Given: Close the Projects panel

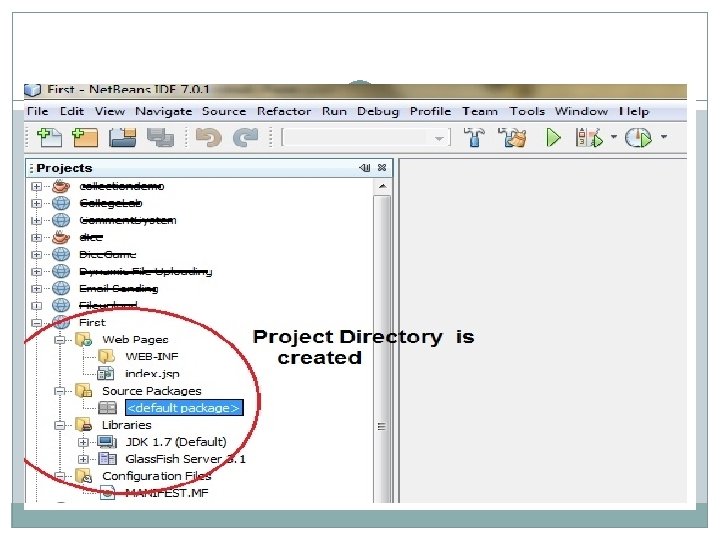Looking at the screenshot, I should (x=382, y=168).
